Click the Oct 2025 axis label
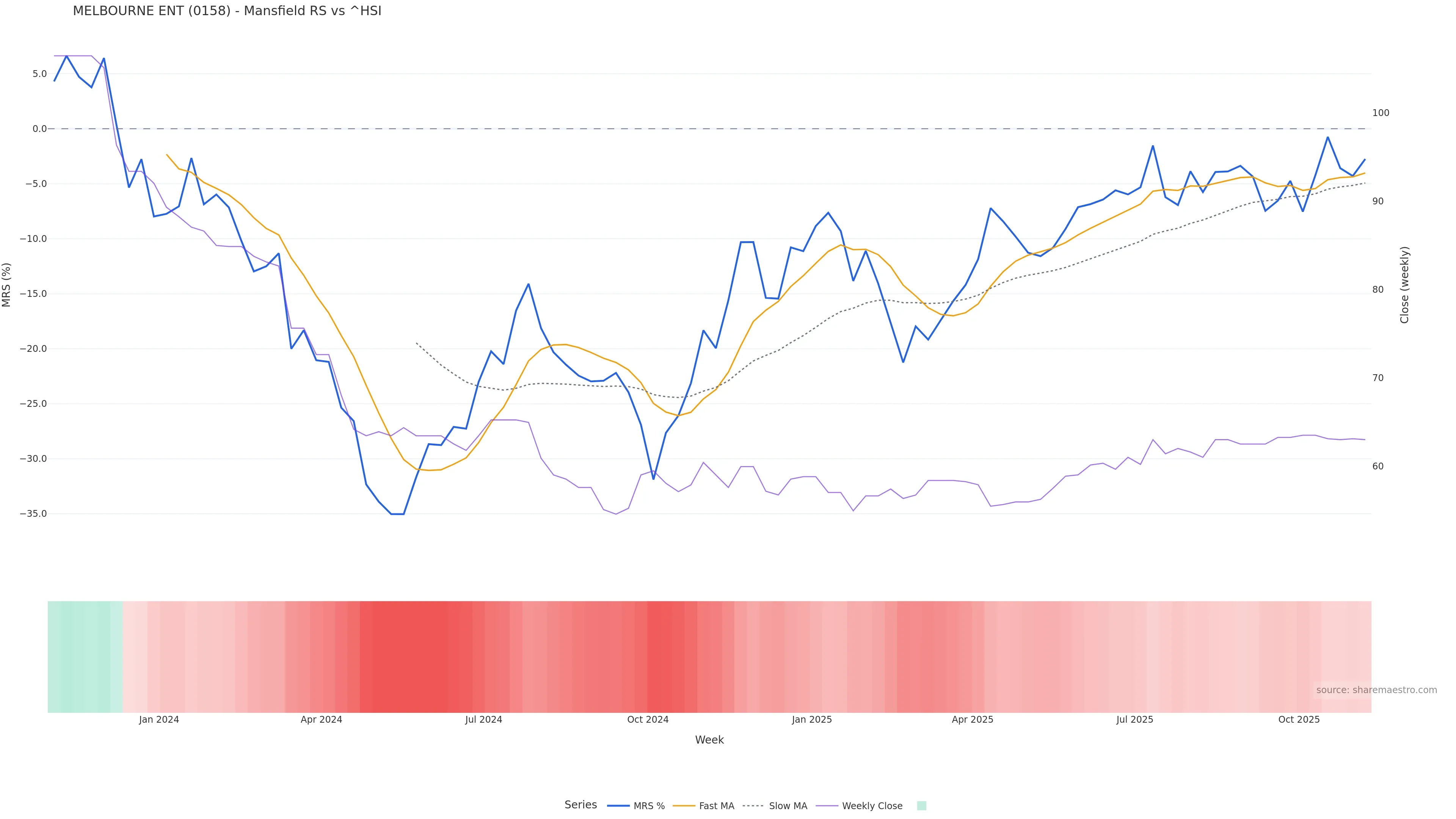Viewport: 1456px width, 819px height. coord(1299,720)
